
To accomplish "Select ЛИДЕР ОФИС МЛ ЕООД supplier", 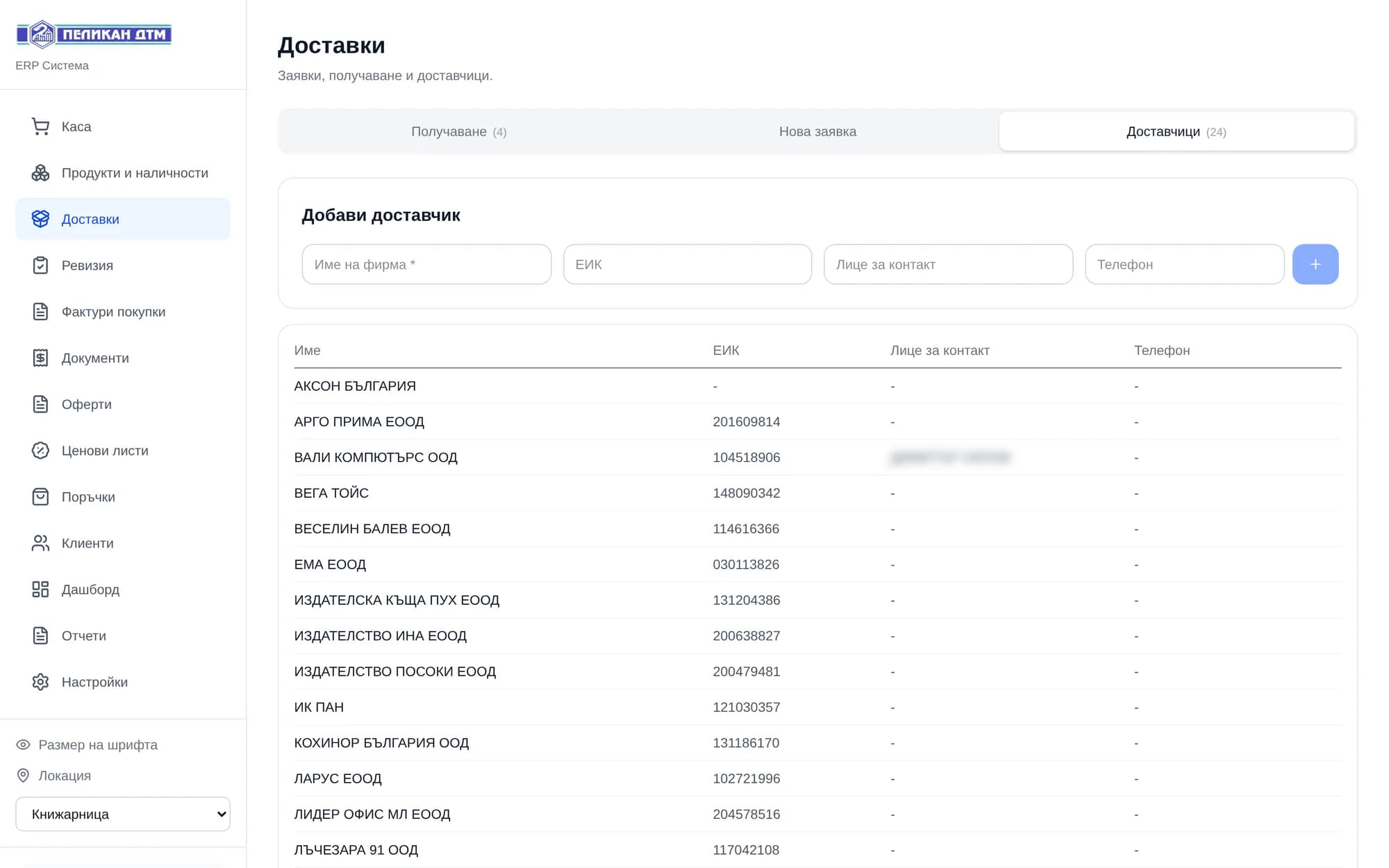I will tap(817, 814).
